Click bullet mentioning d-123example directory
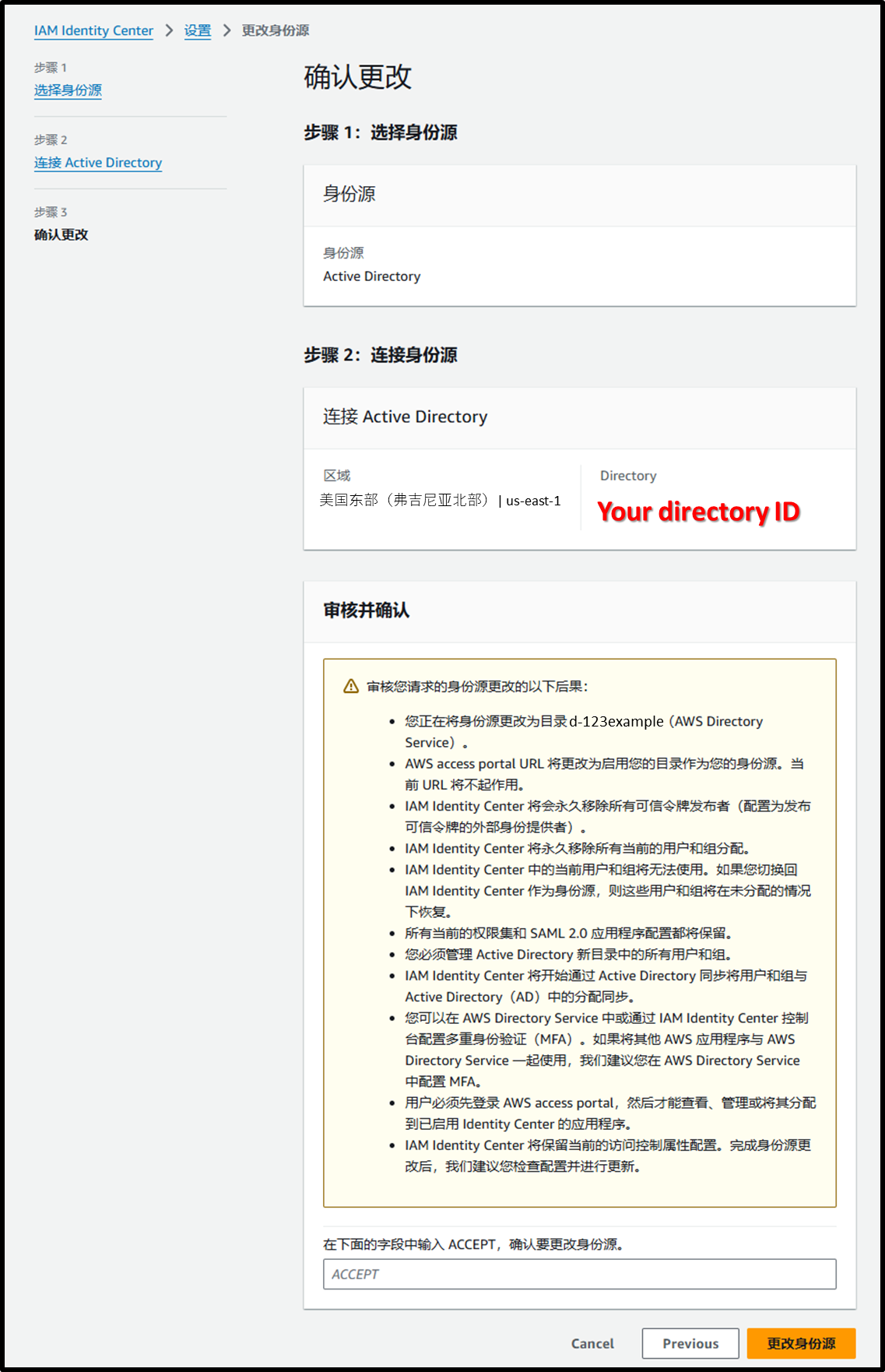Image resolution: width=885 pixels, height=1372 pixels. tap(584, 732)
